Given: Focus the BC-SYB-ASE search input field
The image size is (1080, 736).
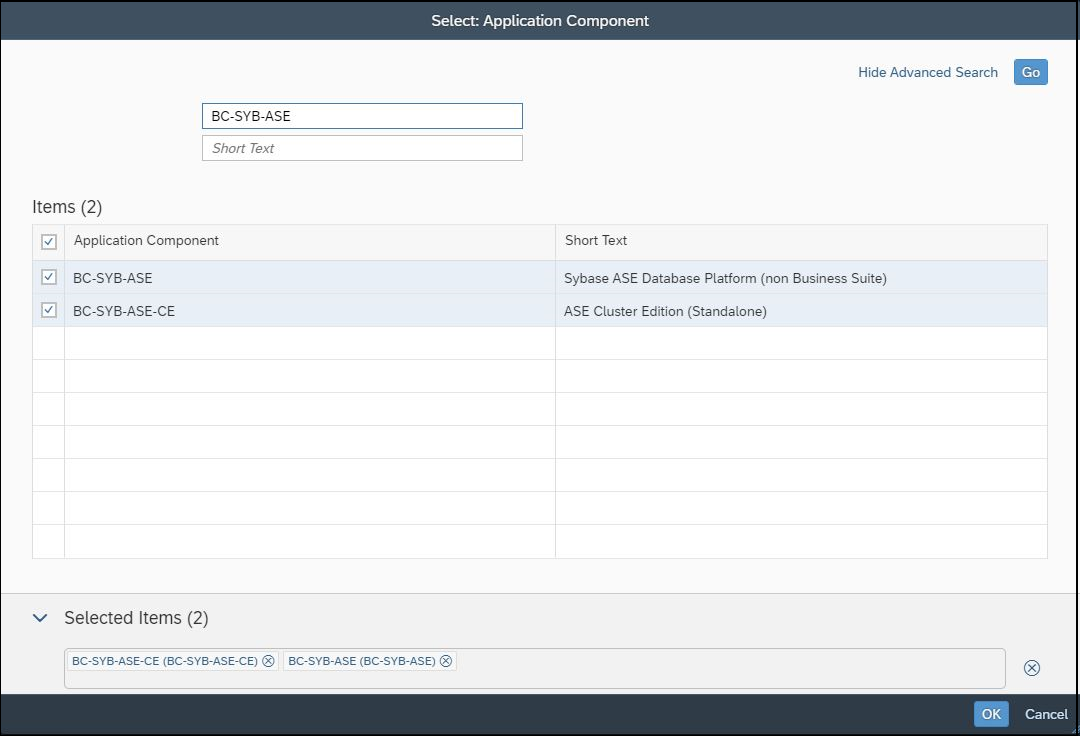Looking at the screenshot, I should 362,116.
